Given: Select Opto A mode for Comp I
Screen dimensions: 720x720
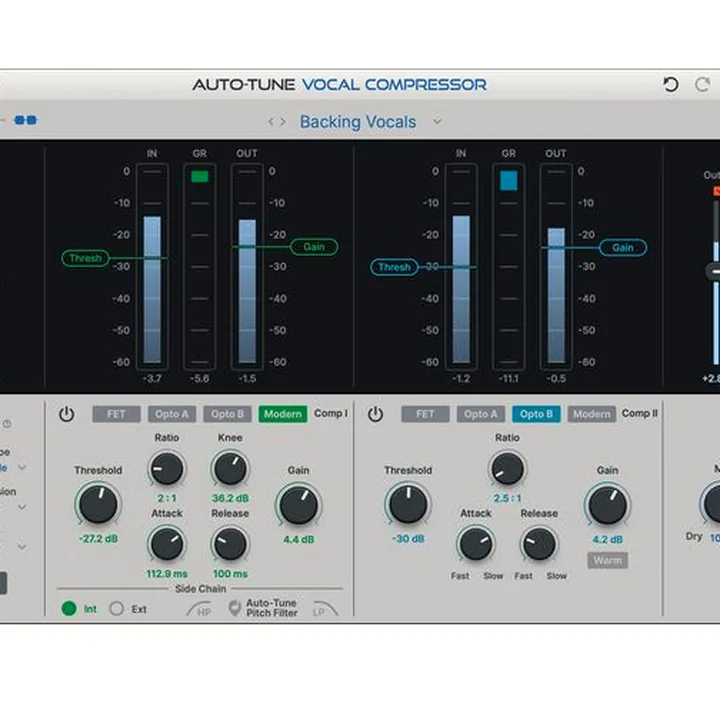Looking at the screenshot, I should click(172, 414).
